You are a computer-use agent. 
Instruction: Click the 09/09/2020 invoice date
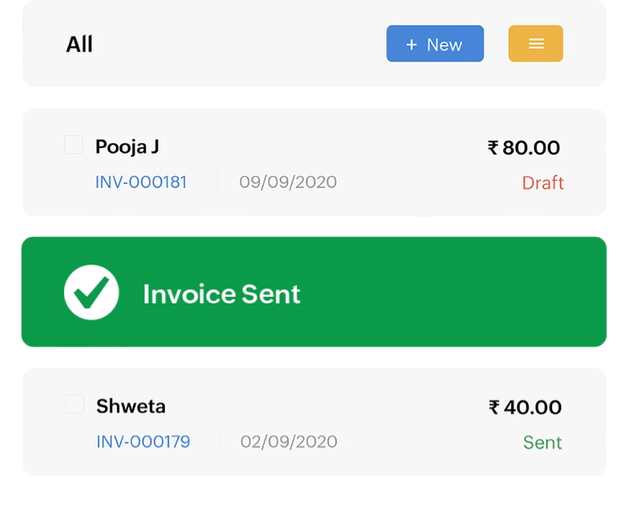(288, 182)
